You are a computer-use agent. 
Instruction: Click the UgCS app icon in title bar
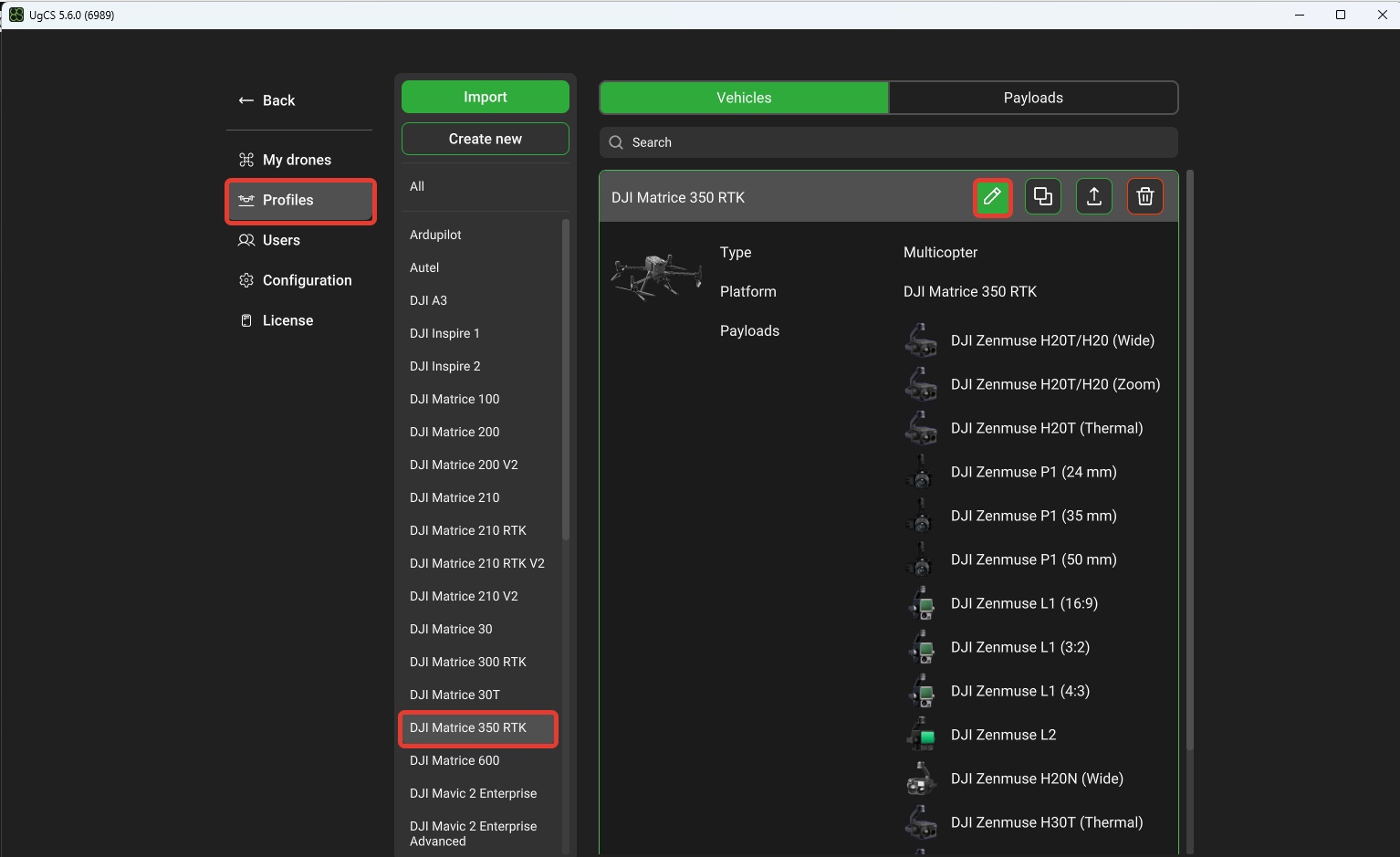(x=16, y=15)
